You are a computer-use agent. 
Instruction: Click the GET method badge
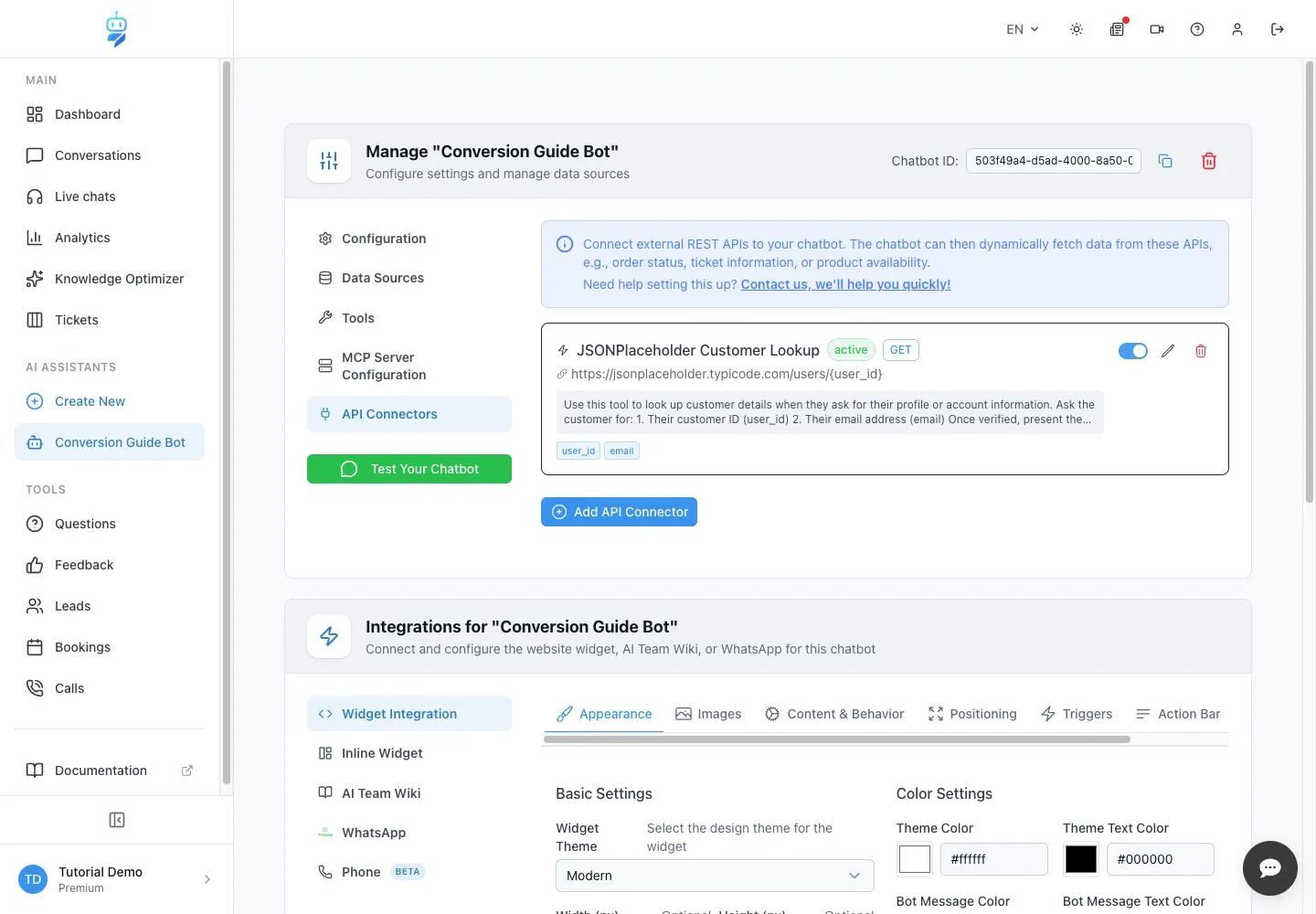[x=900, y=350]
